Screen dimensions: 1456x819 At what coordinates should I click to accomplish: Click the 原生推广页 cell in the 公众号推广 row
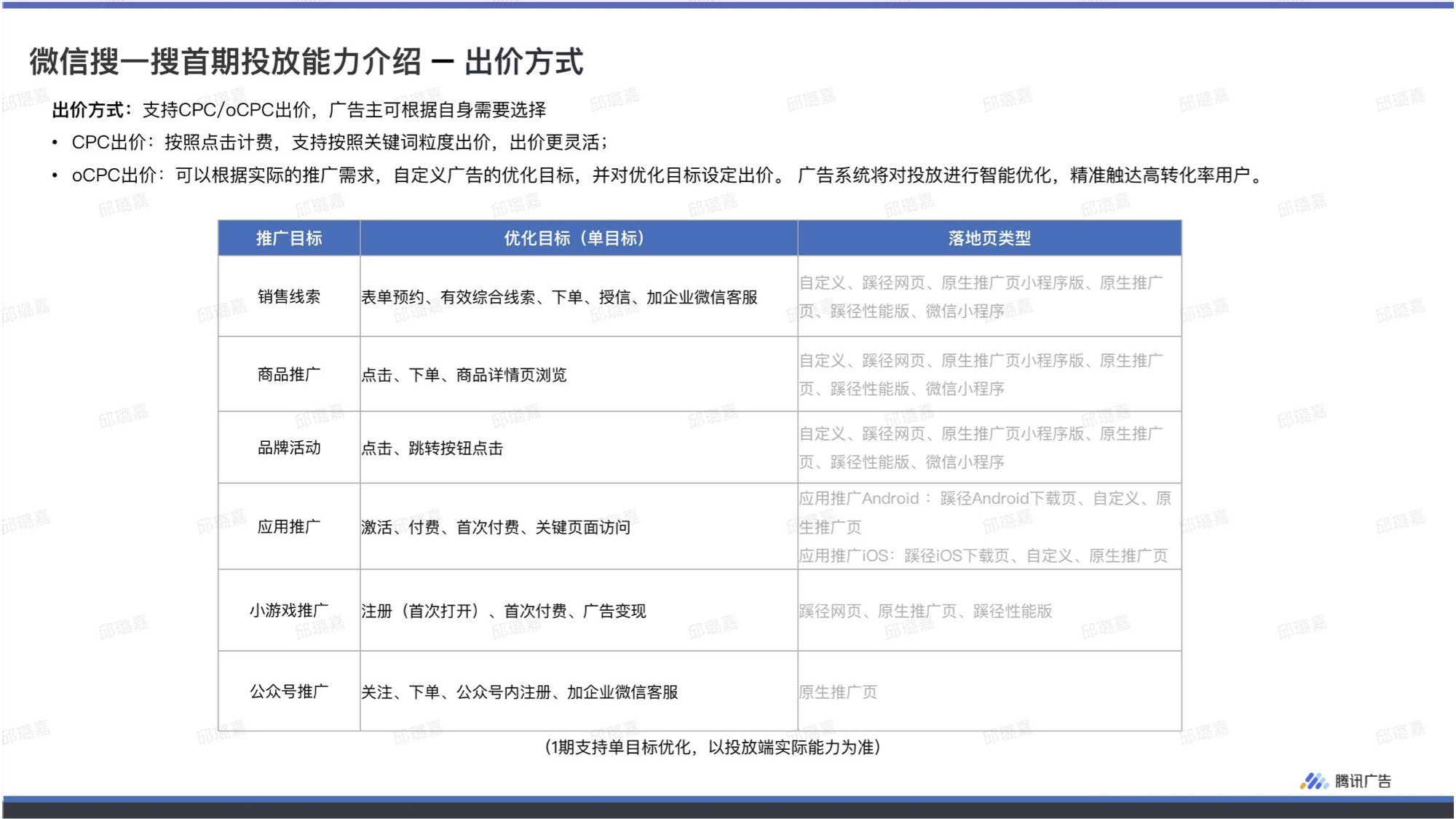point(838,692)
